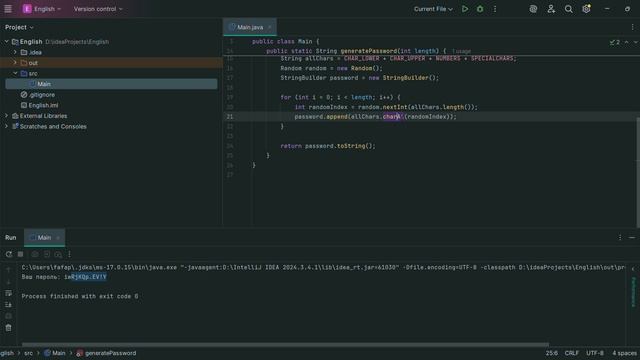Click src breadcrumb in navigation bar
The image size is (640, 360).
pyautogui.click(x=28, y=353)
